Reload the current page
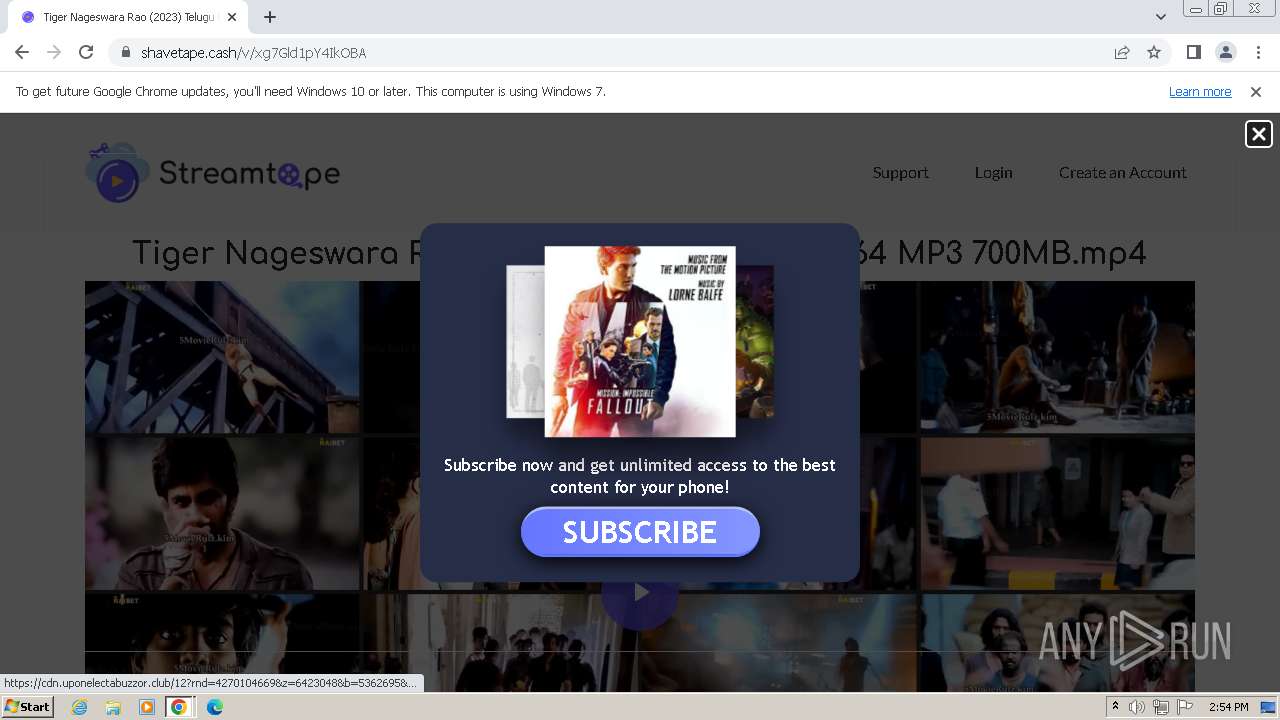This screenshot has width=1280, height=720. click(86, 52)
